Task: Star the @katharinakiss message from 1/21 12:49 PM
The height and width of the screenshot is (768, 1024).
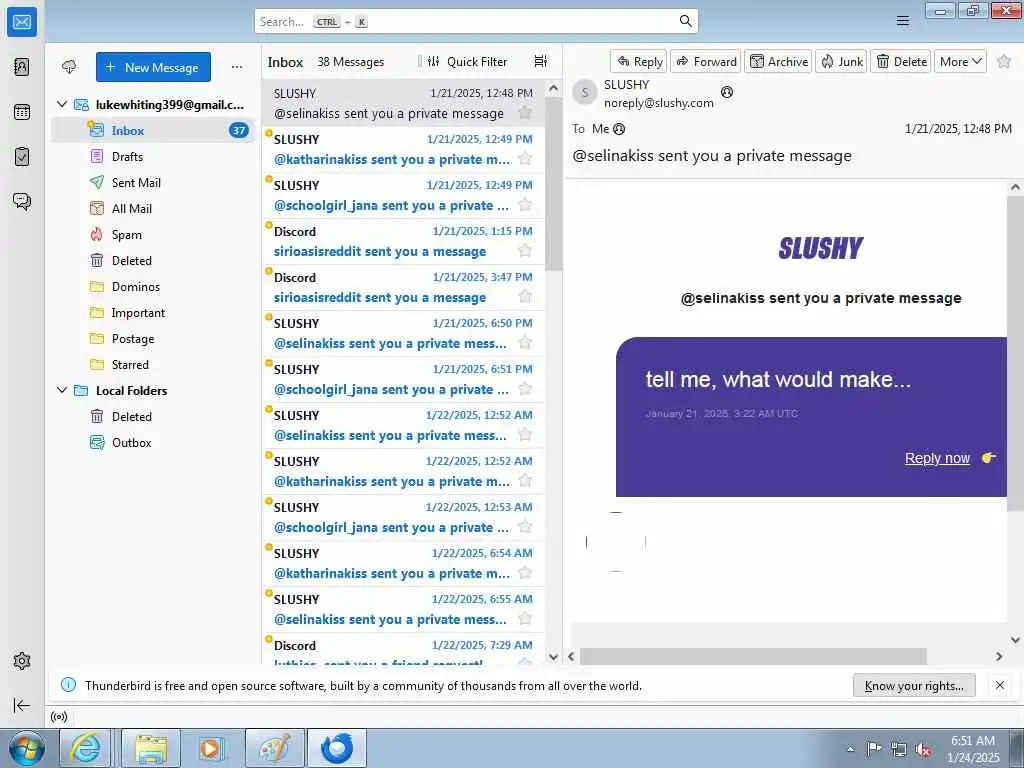Action: tap(524, 159)
